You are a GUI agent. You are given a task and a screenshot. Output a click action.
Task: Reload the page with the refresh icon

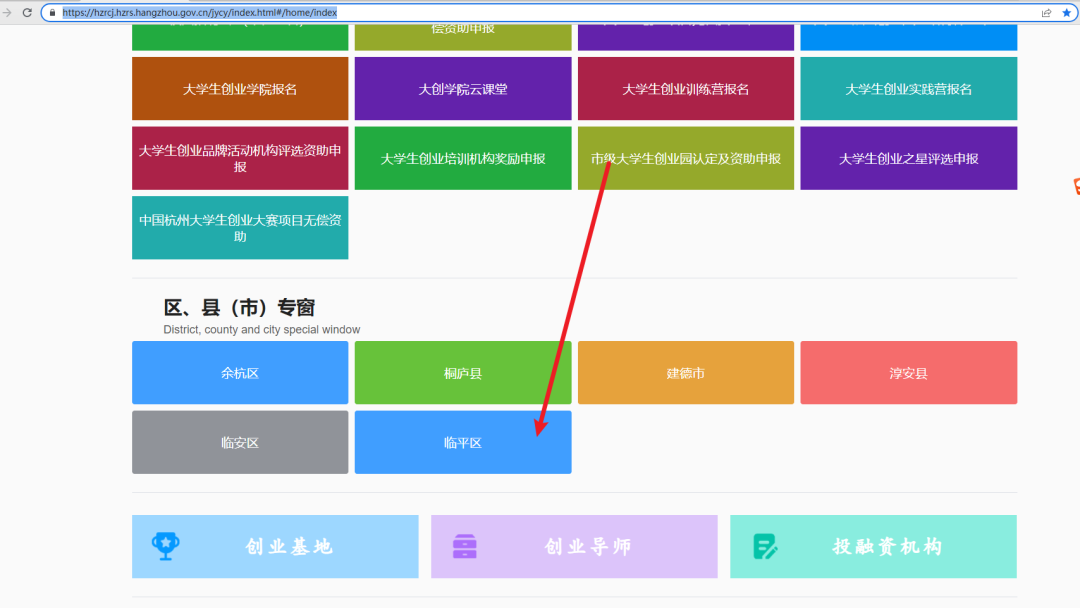pos(27,12)
